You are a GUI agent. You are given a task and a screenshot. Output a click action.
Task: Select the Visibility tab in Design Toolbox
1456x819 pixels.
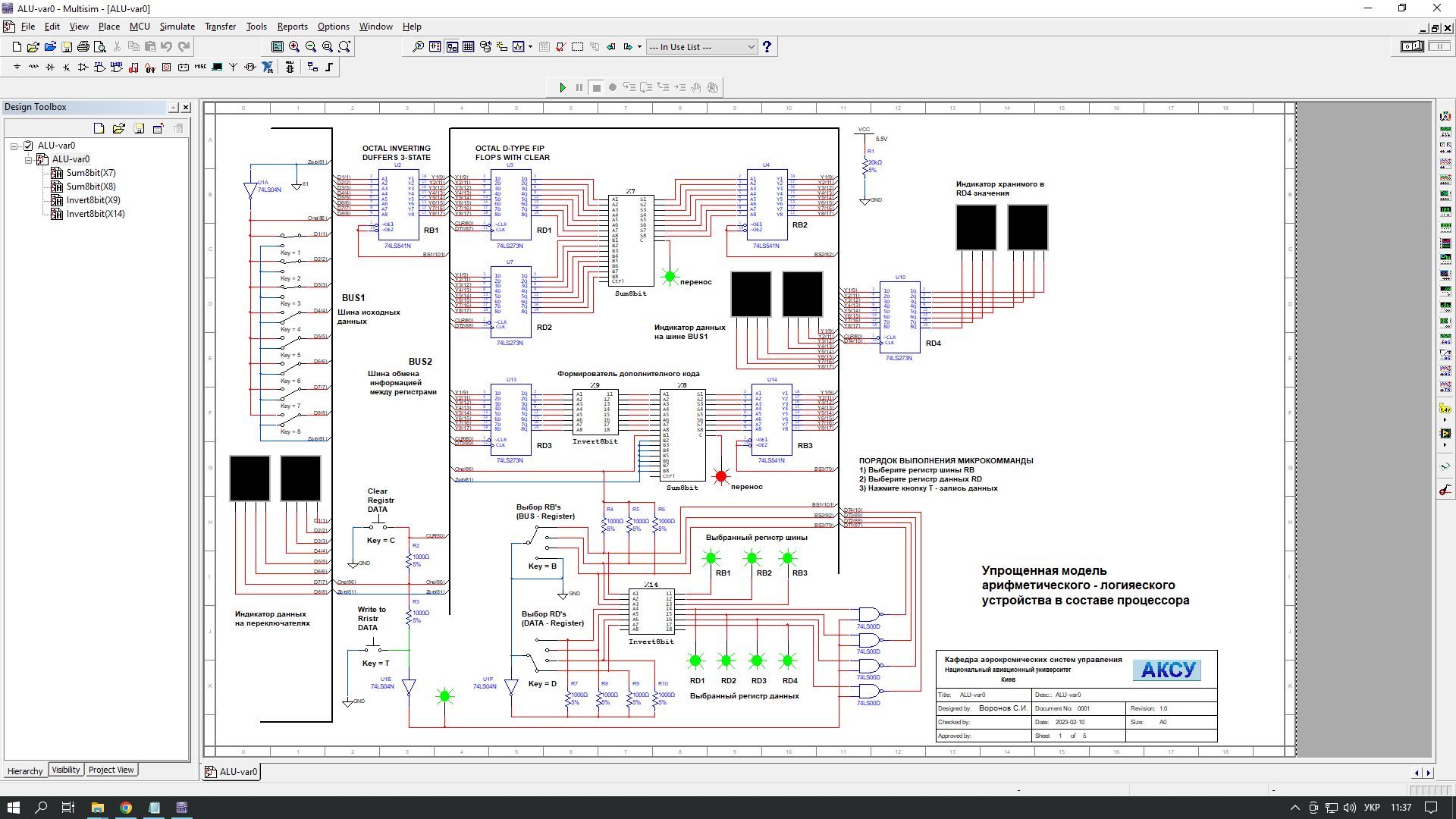click(66, 770)
